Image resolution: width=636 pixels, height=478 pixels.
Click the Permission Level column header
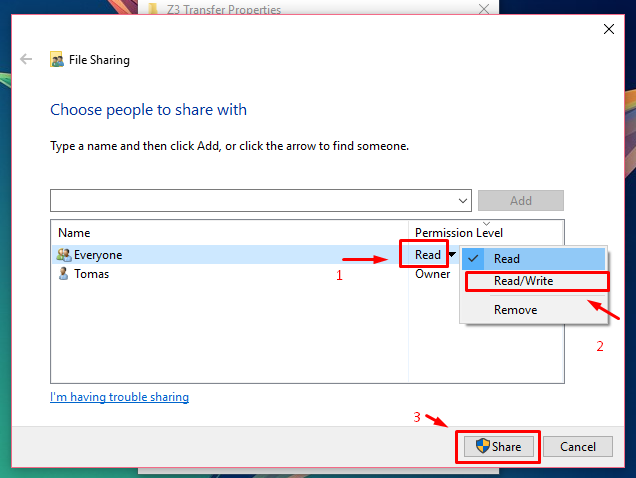pyautogui.click(x=459, y=233)
